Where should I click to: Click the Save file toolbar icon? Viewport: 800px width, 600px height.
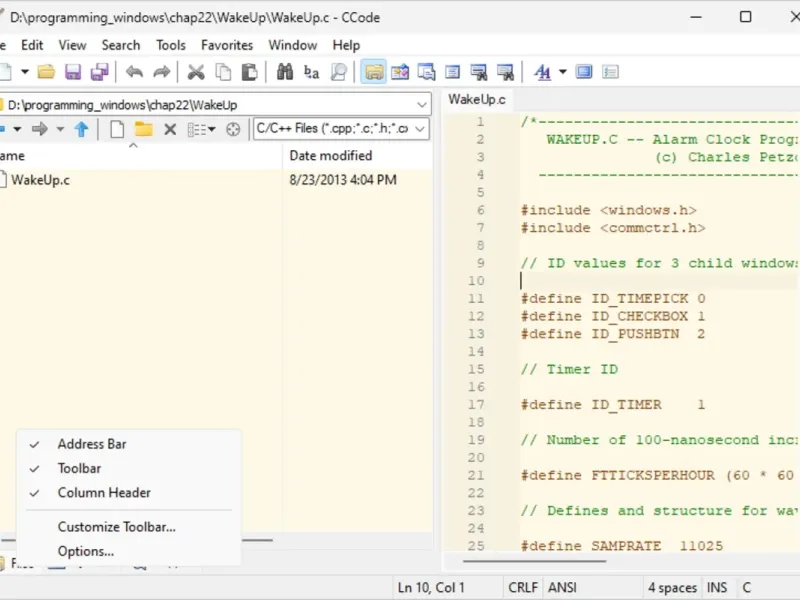[x=73, y=72]
